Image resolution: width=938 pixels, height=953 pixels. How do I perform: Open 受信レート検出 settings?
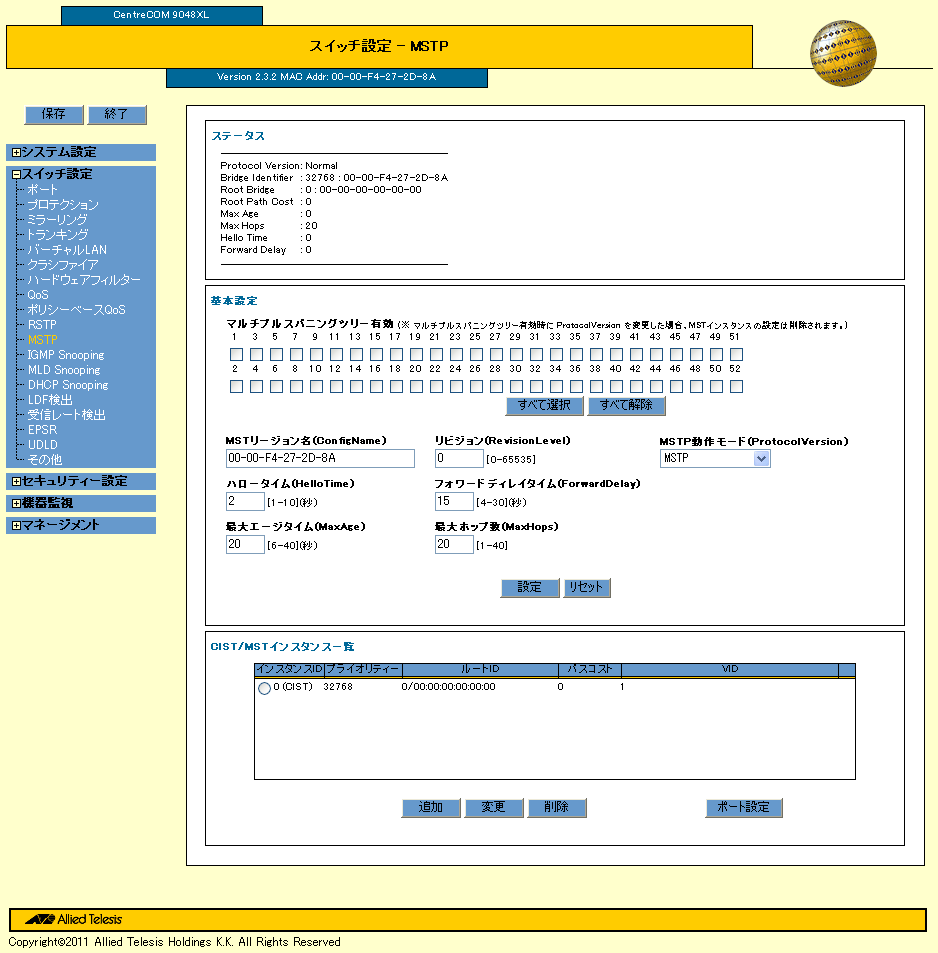[x=66, y=415]
